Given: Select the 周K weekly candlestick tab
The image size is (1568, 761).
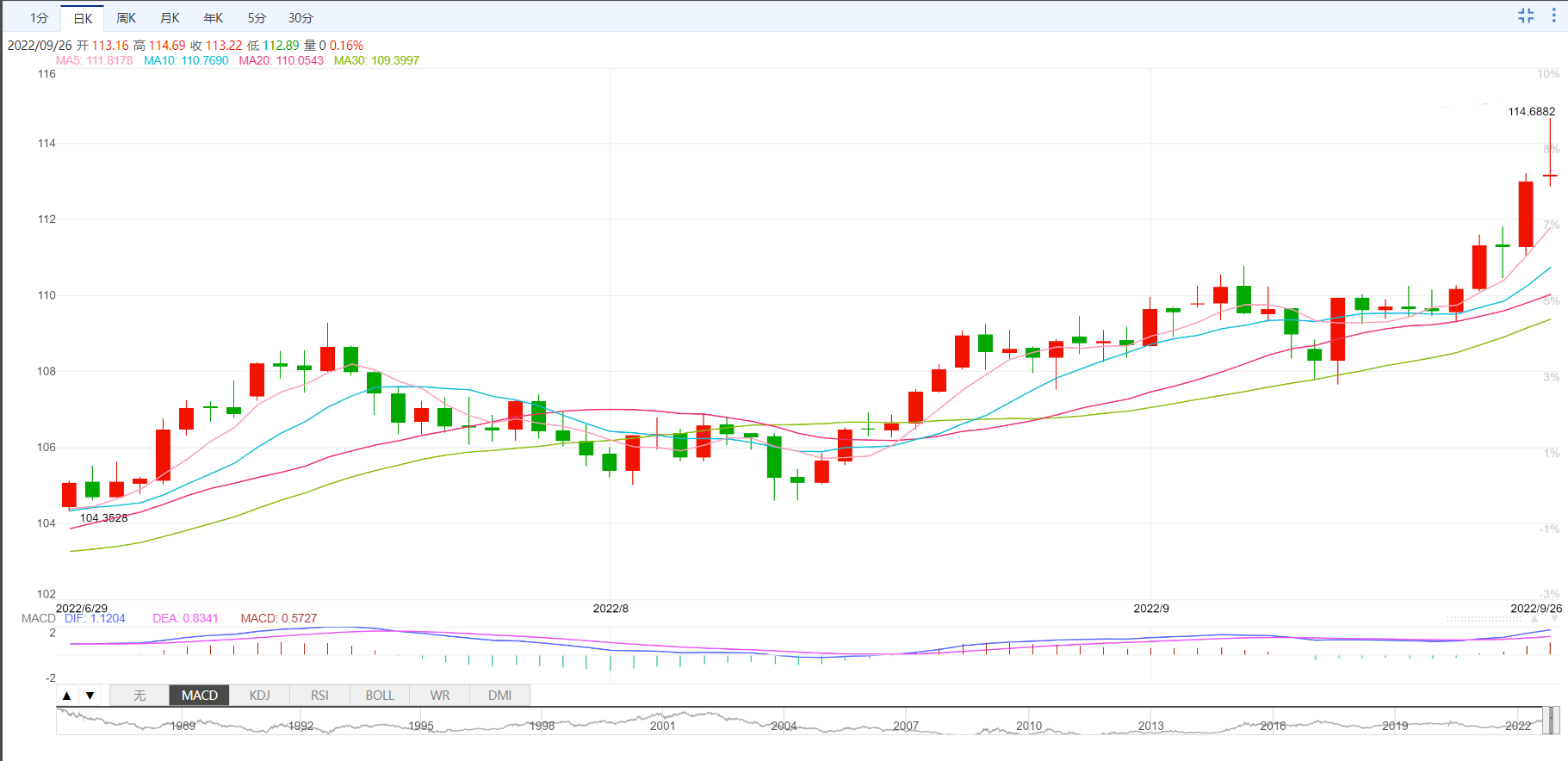Looking at the screenshot, I should [x=126, y=18].
